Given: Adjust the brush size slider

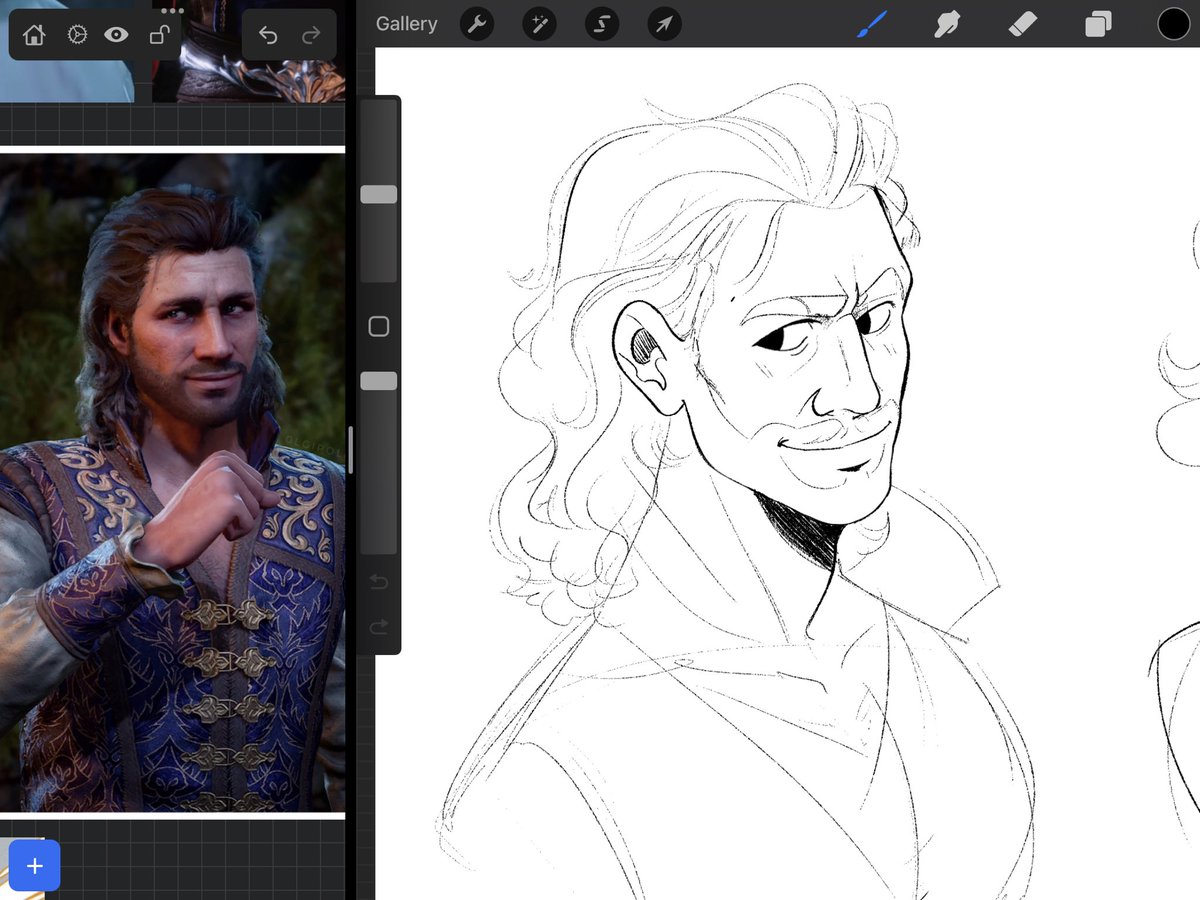Looking at the screenshot, I should tap(378, 193).
